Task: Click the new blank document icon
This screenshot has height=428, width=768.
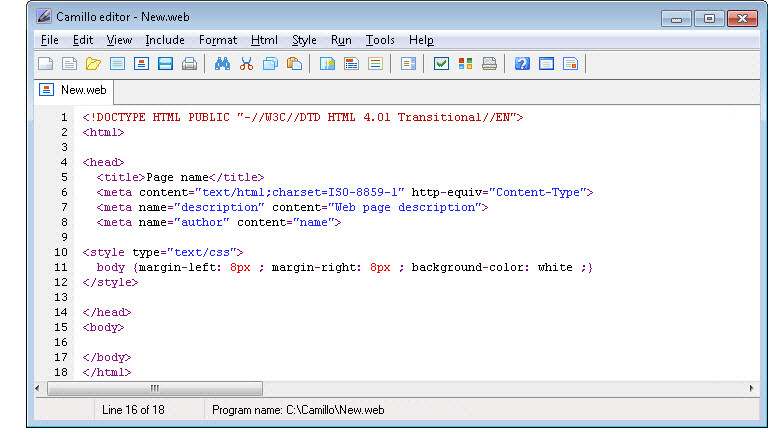Action: pos(46,64)
